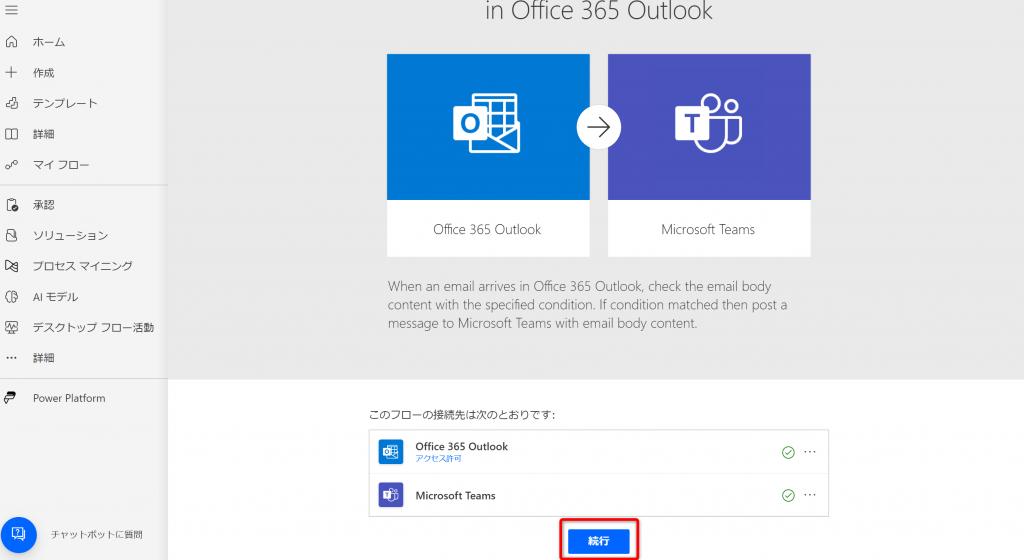Open Power Platform in the sidebar
Viewport: 1024px width, 560px height.
tap(69, 398)
